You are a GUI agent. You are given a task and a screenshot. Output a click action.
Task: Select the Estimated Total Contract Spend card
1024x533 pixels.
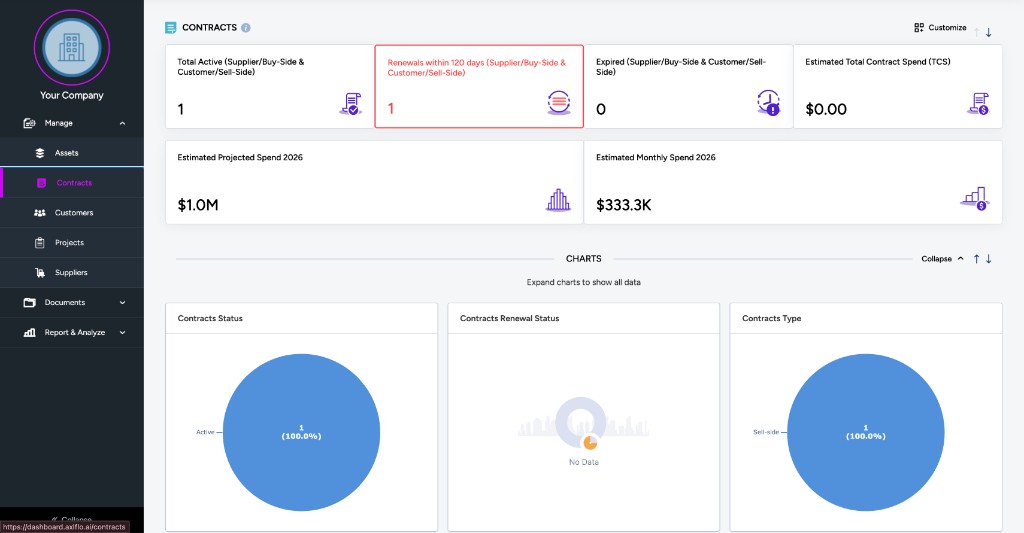(898, 86)
